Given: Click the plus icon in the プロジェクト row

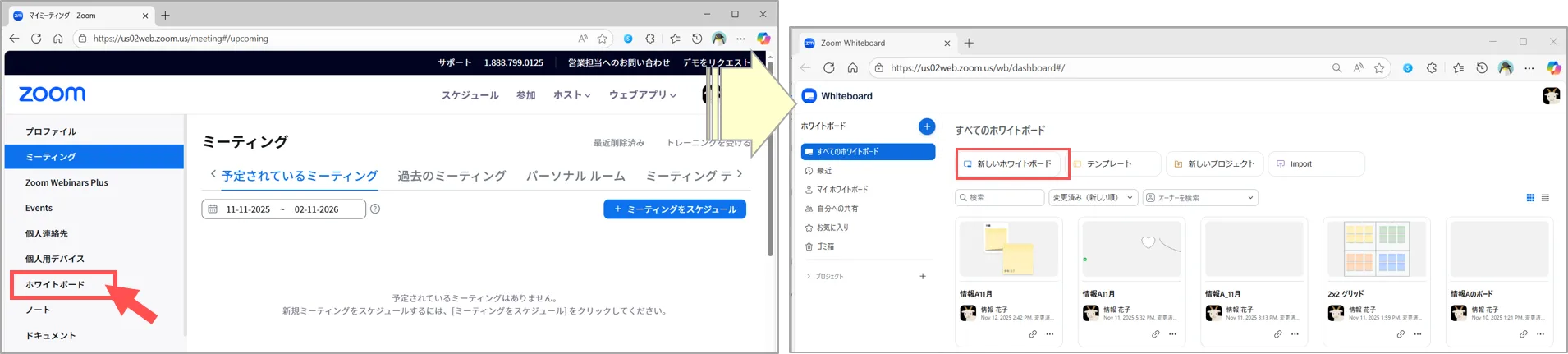Looking at the screenshot, I should tap(923, 277).
